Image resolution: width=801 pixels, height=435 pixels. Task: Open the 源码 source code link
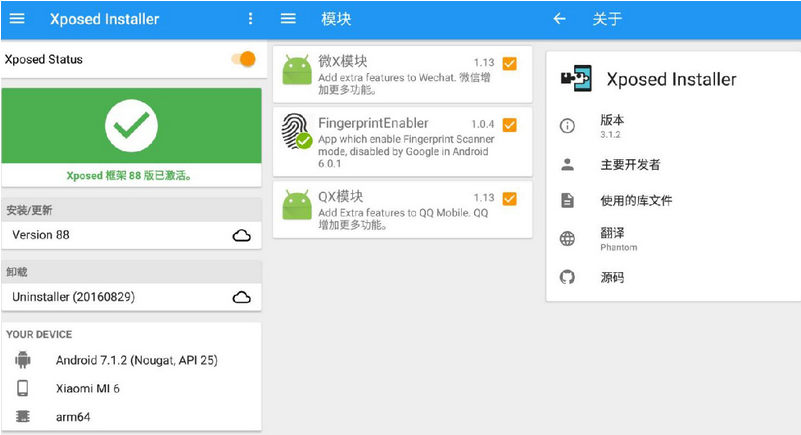click(673, 277)
